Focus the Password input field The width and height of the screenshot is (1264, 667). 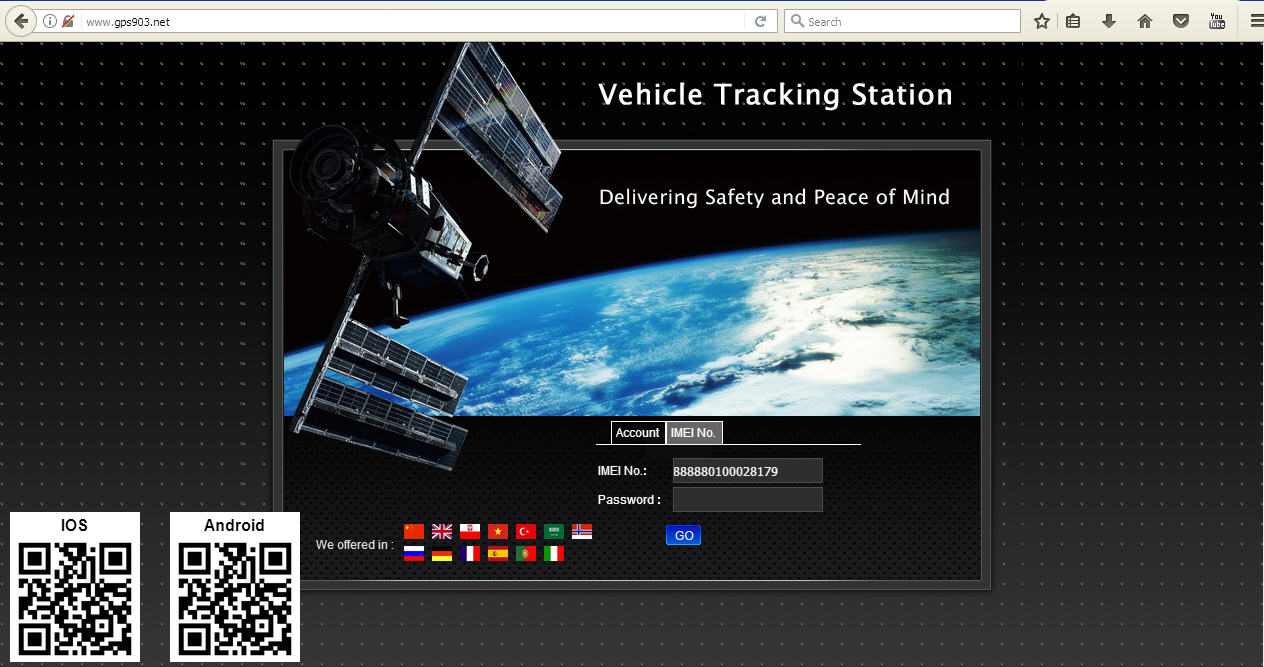747,500
